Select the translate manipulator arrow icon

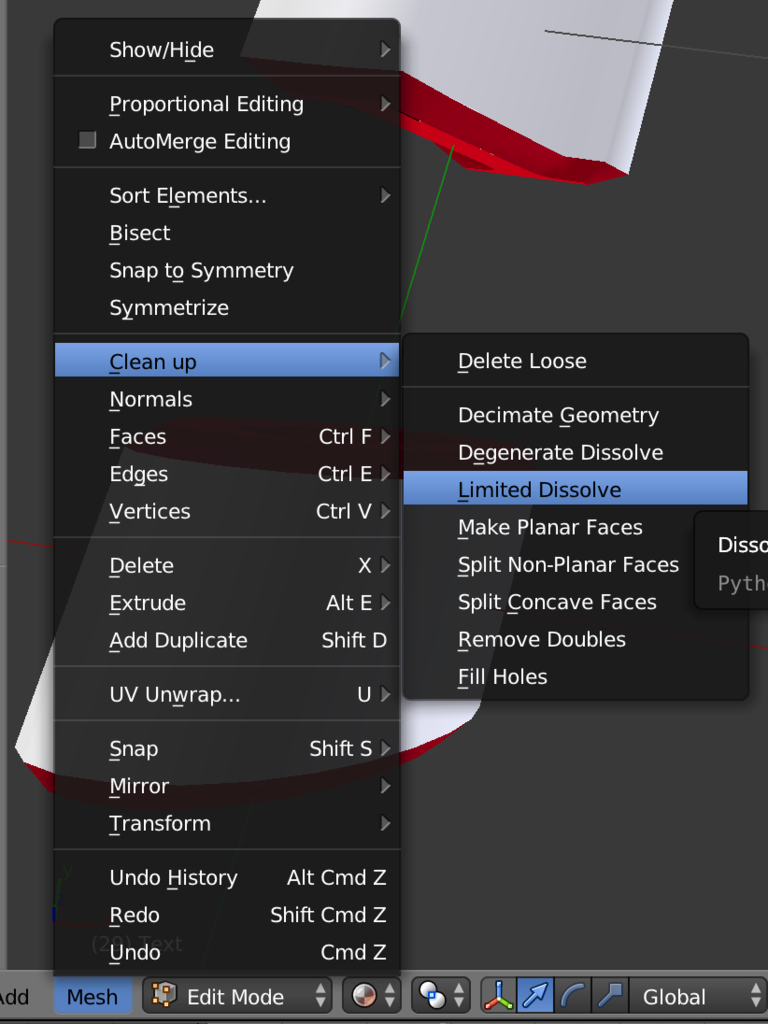536,996
